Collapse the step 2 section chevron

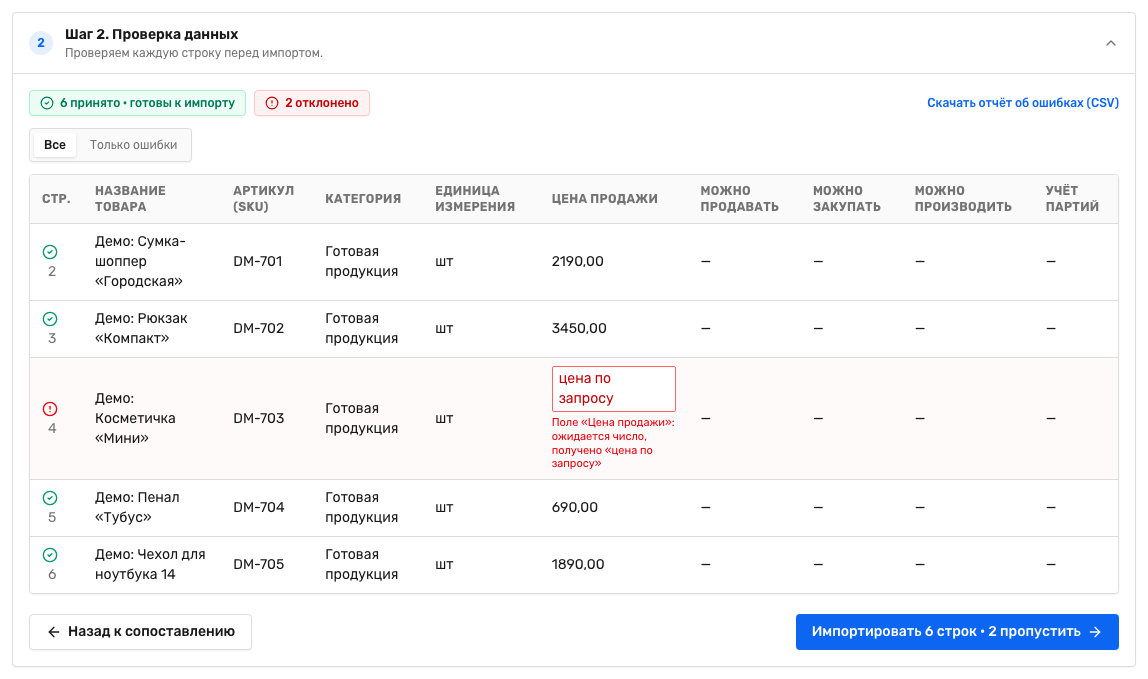(x=1111, y=43)
